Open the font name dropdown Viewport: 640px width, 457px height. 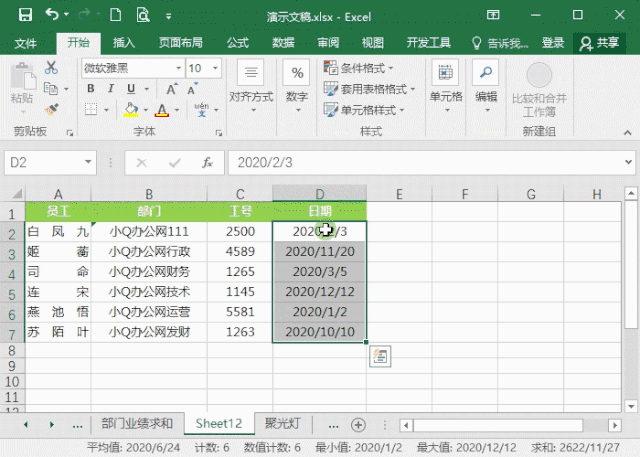(178, 68)
